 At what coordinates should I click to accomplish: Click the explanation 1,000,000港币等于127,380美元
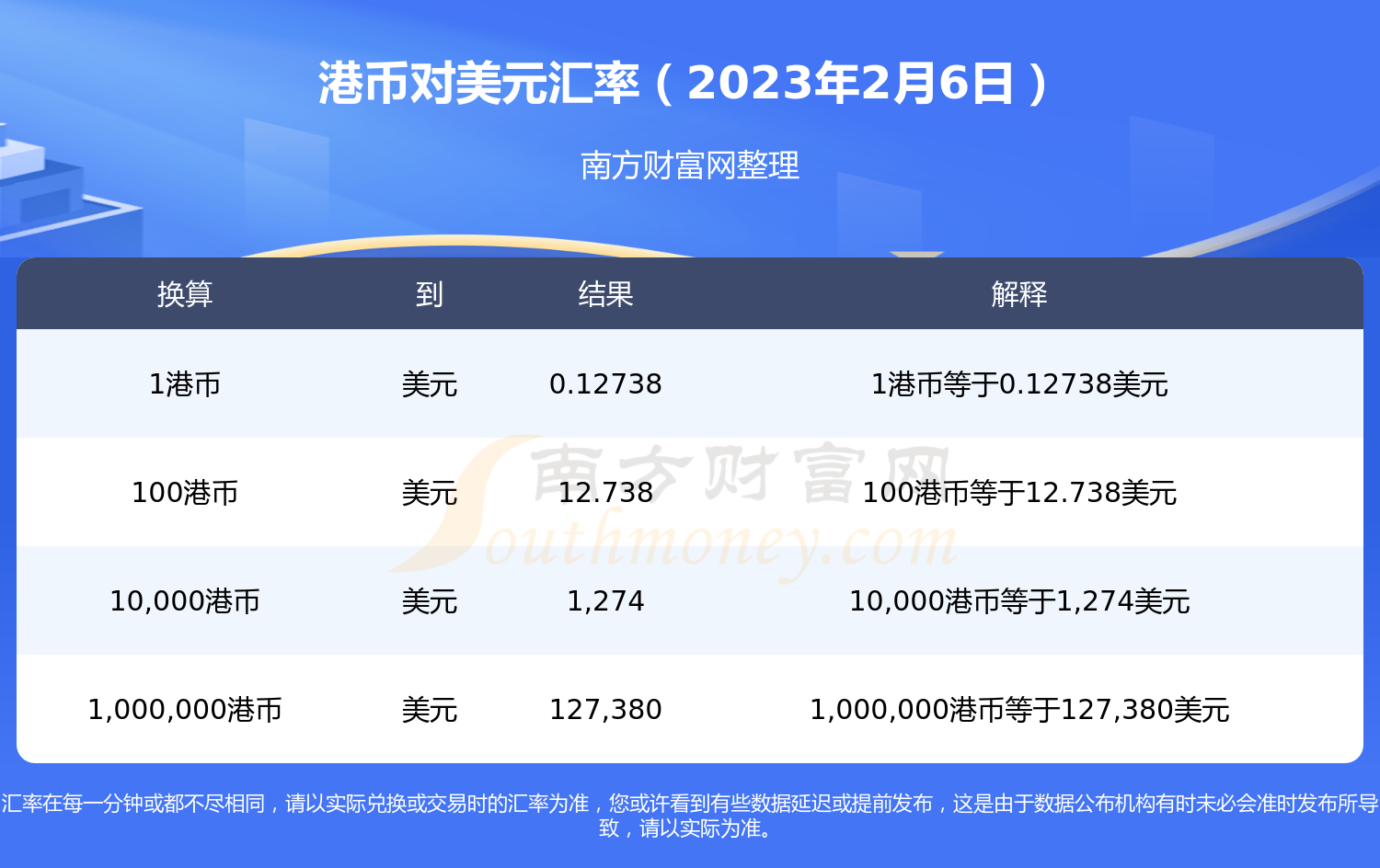pos(1019,710)
